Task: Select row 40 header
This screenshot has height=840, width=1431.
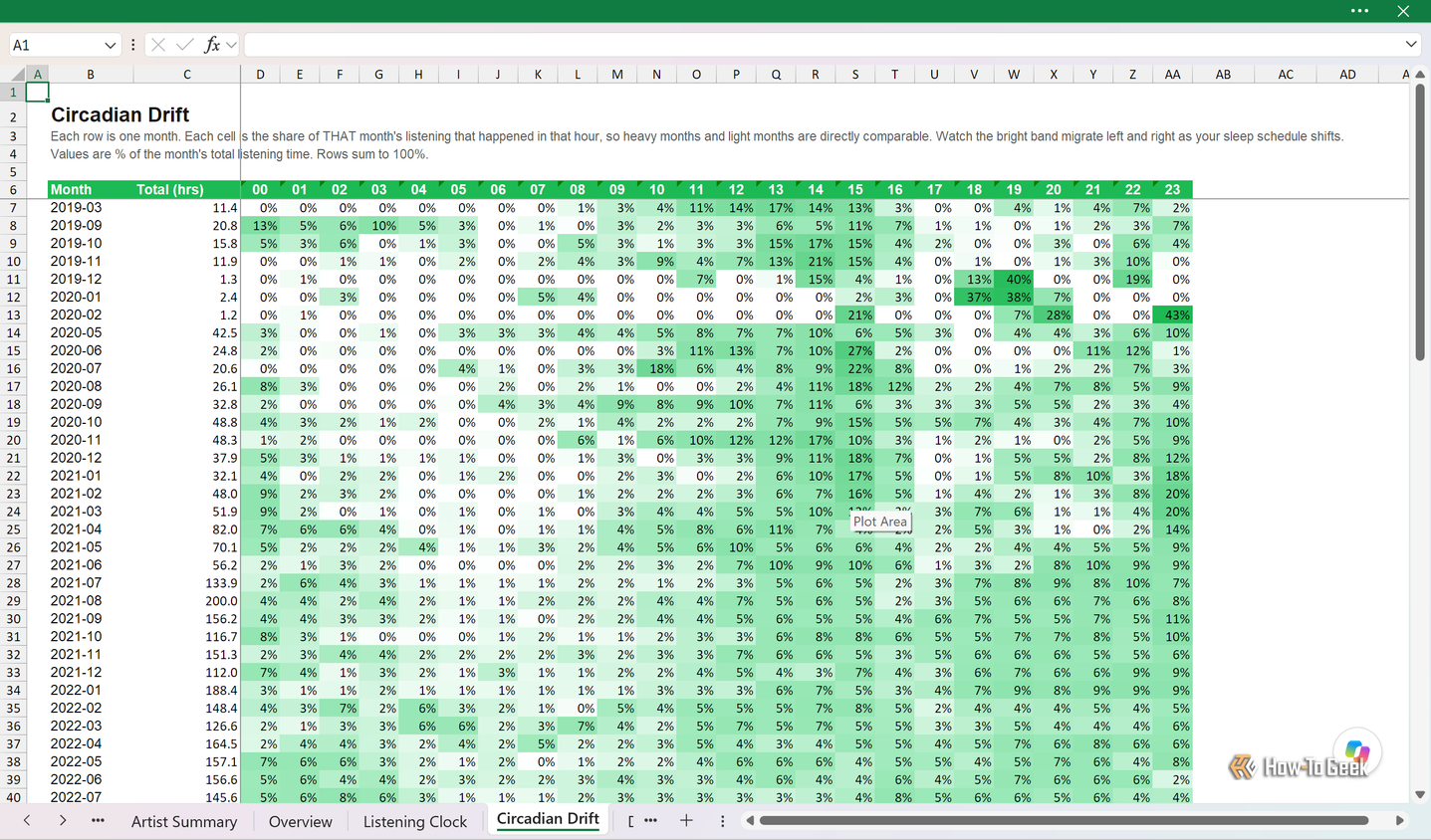Action: pyautogui.click(x=13, y=797)
